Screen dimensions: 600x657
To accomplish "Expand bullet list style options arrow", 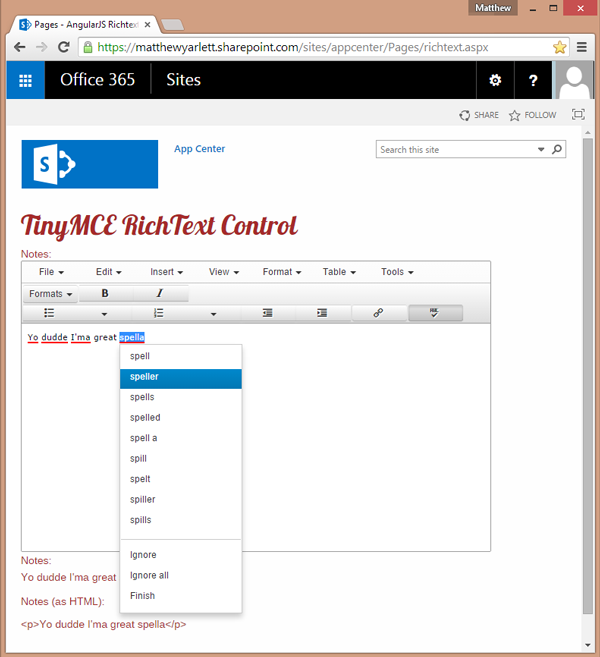I will 104,314.
